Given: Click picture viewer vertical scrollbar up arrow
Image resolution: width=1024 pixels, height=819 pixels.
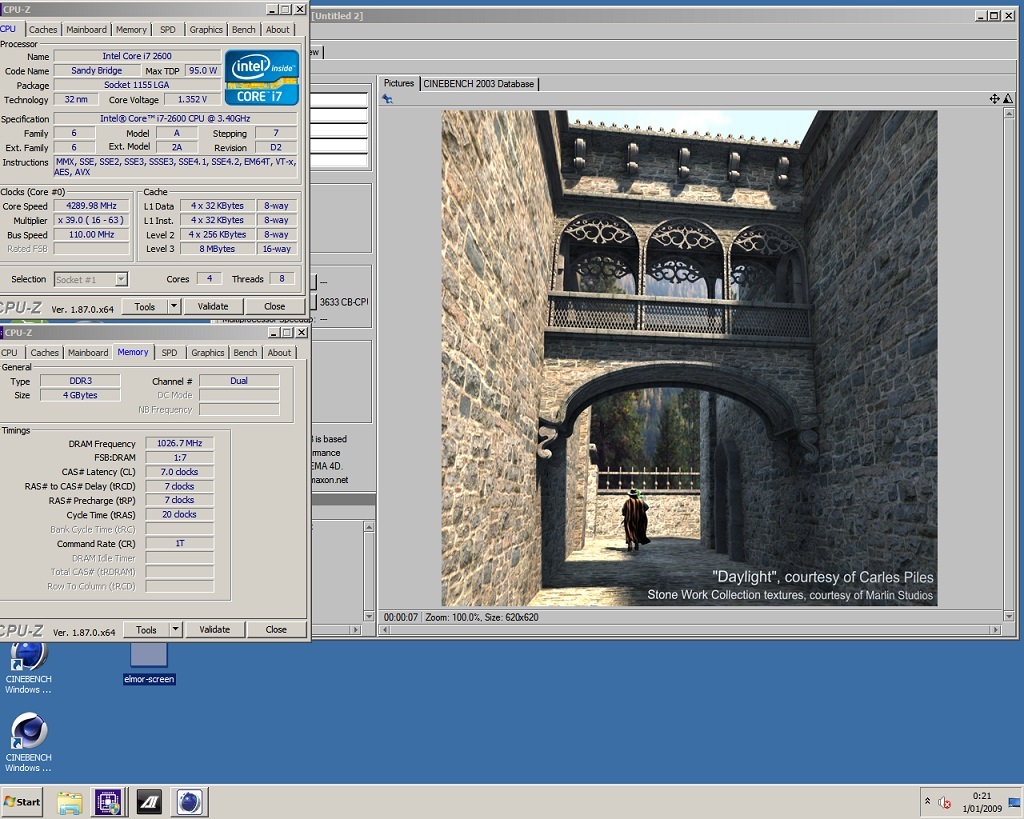Looking at the screenshot, I should click(x=1008, y=114).
